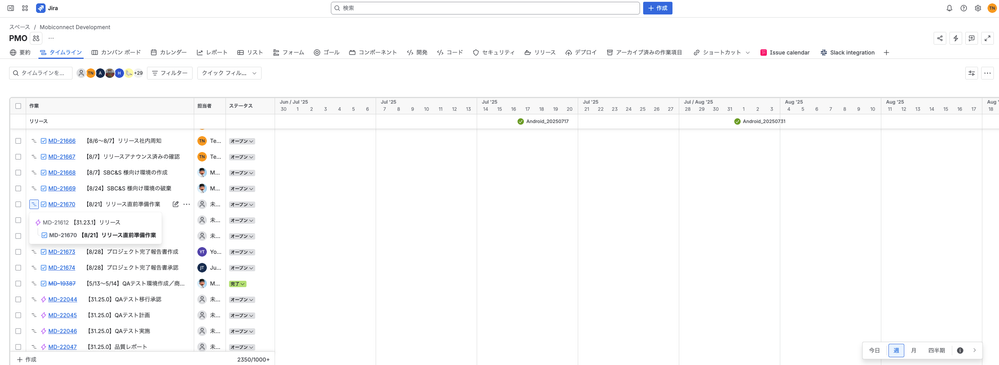Viewport: 999px width, 365px height.
Task: Click the share icon near top right
Action: (940, 38)
